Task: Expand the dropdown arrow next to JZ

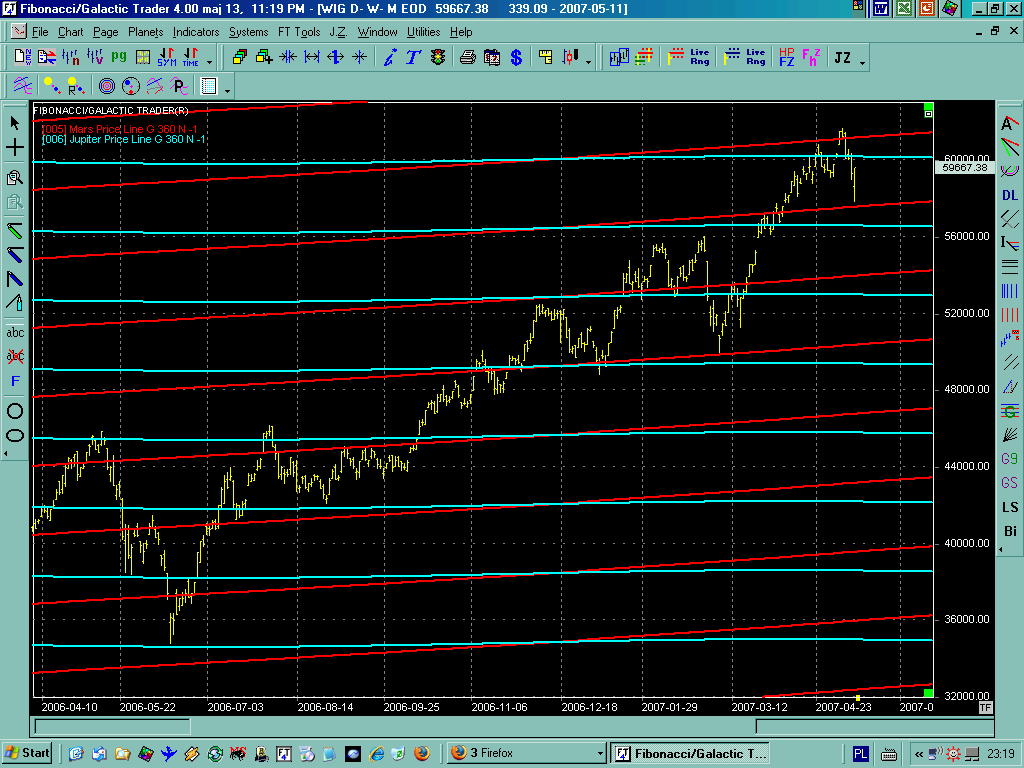Action: click(862, 62)
